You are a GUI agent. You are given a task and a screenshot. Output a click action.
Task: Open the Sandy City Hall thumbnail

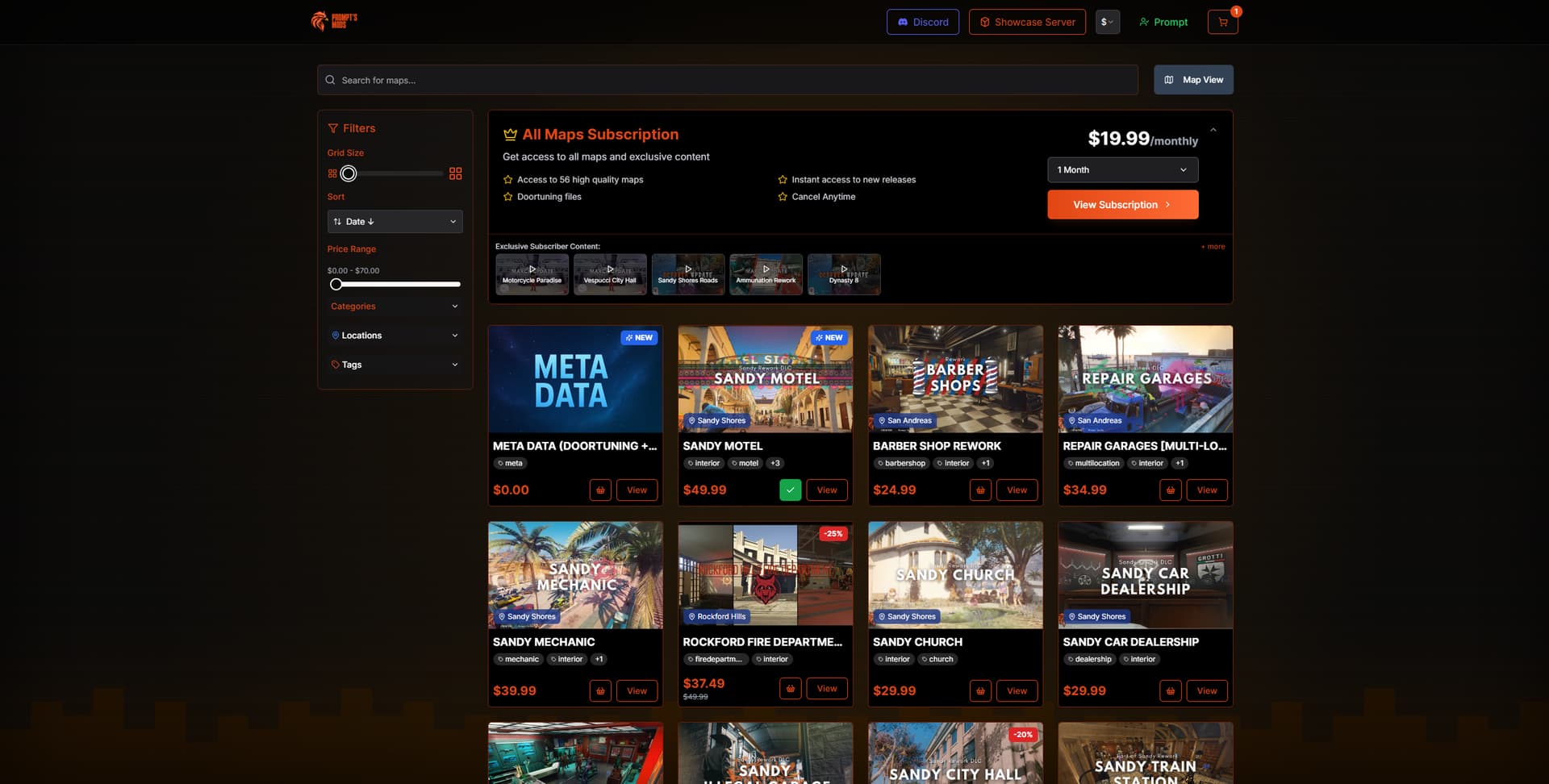click(955, 753)
